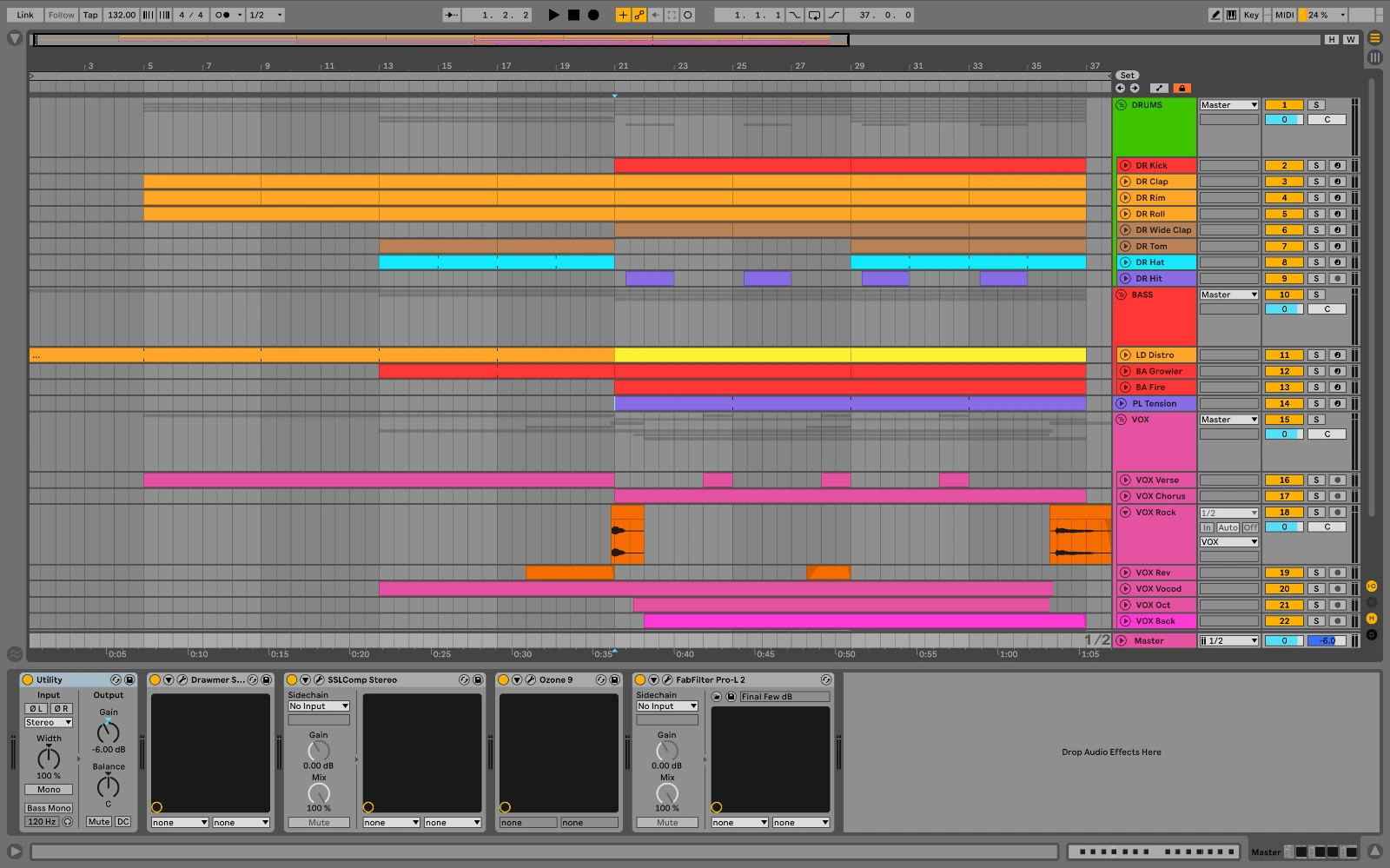1390x868 pixels.
Task: Jump to previous locator arrow
Action: [x=1120, y=88]
